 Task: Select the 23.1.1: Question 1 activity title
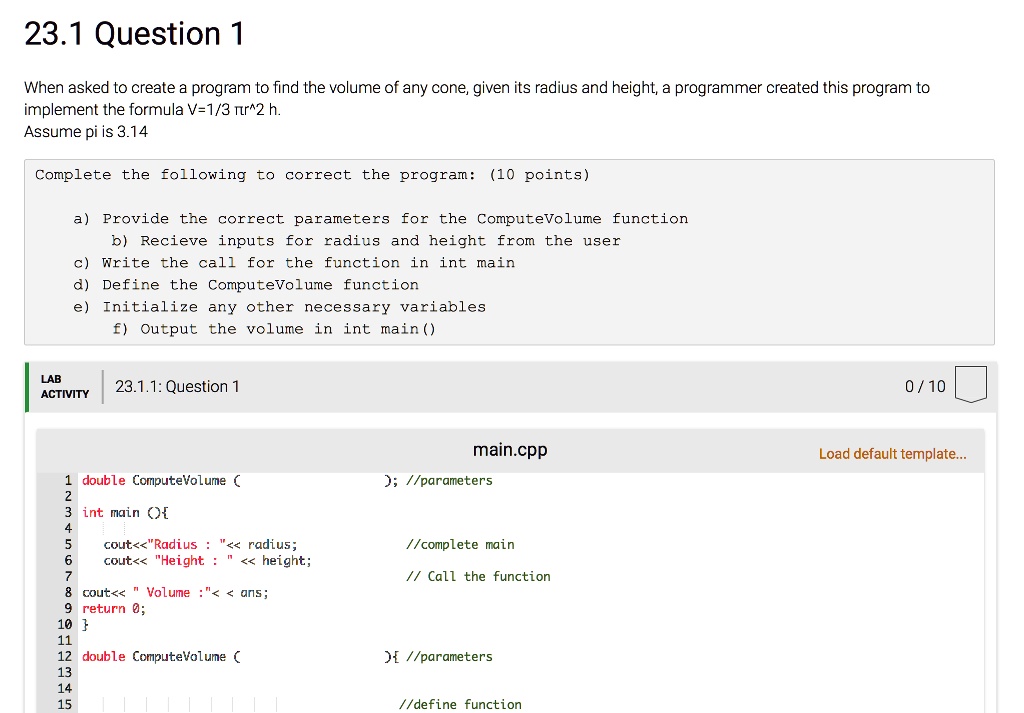[178, 386]
